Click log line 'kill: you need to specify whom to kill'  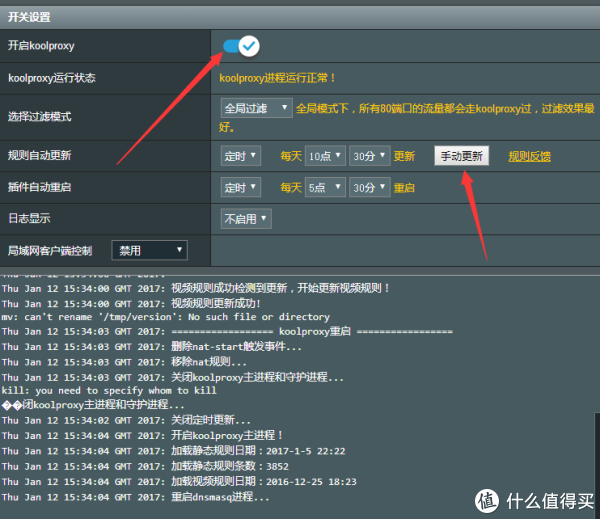pos(109,390)
